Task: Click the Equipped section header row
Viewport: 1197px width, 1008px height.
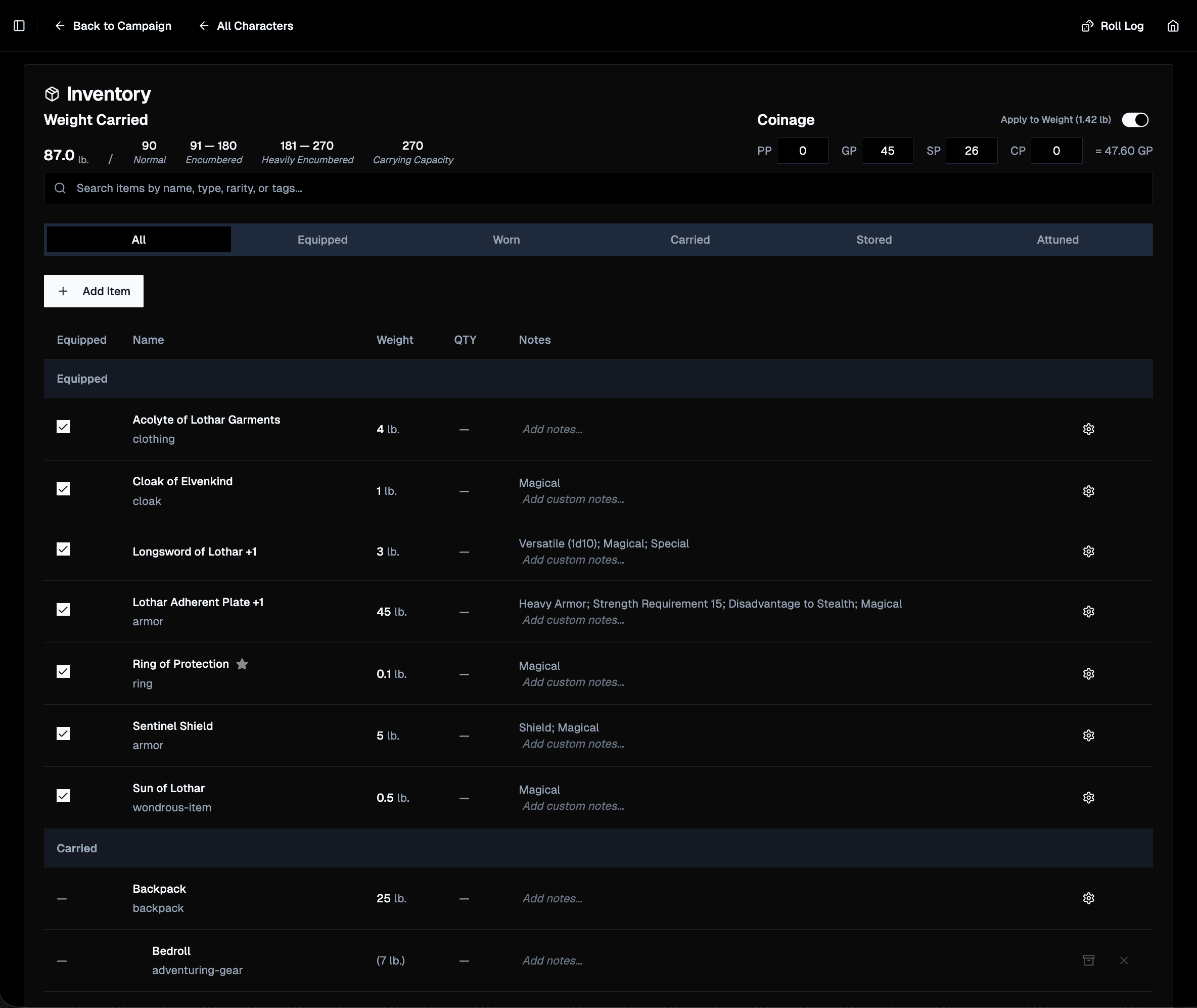Action: [598, 379]
